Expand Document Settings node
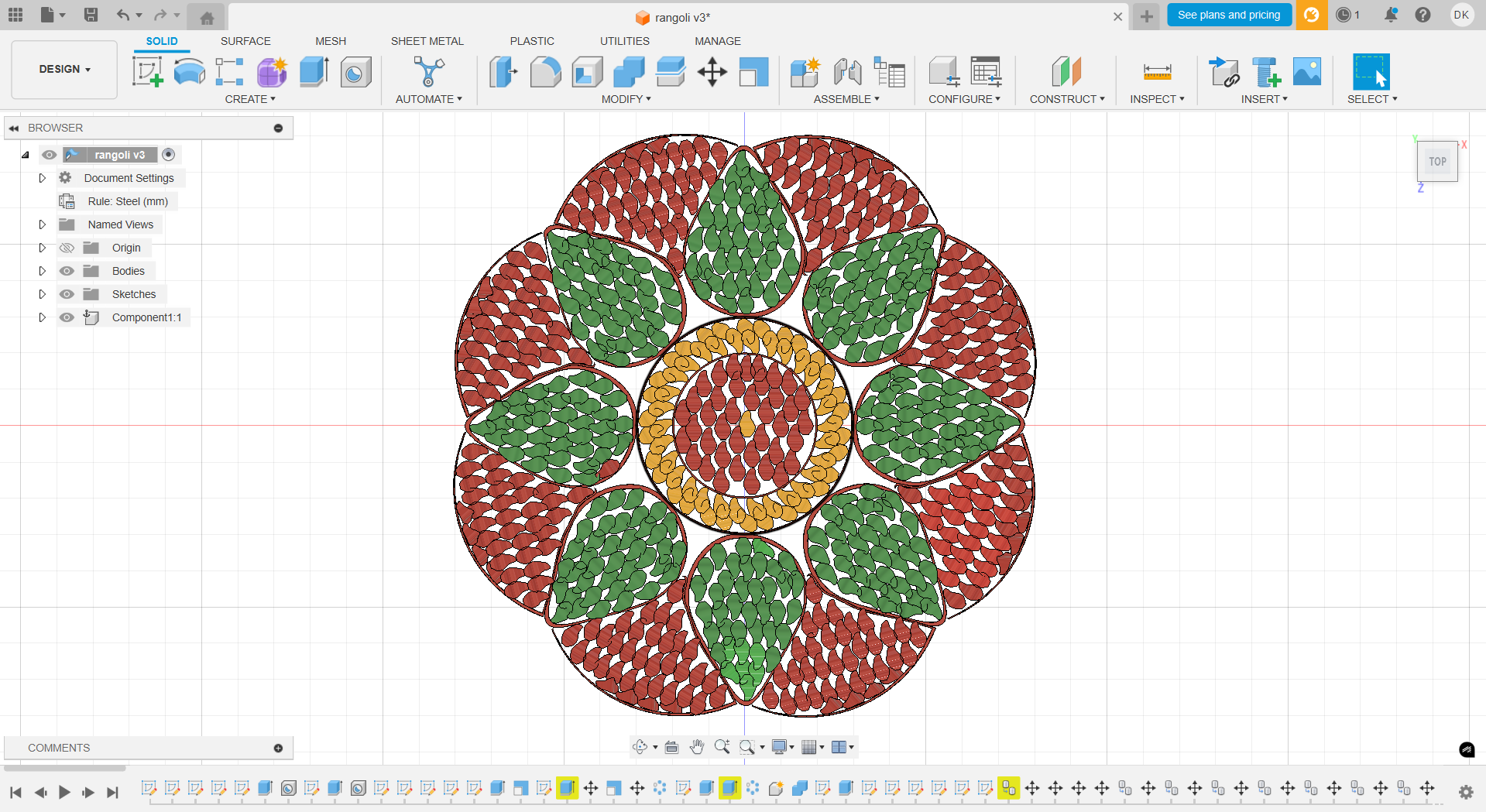1486x812 pixels. point(43,178)
